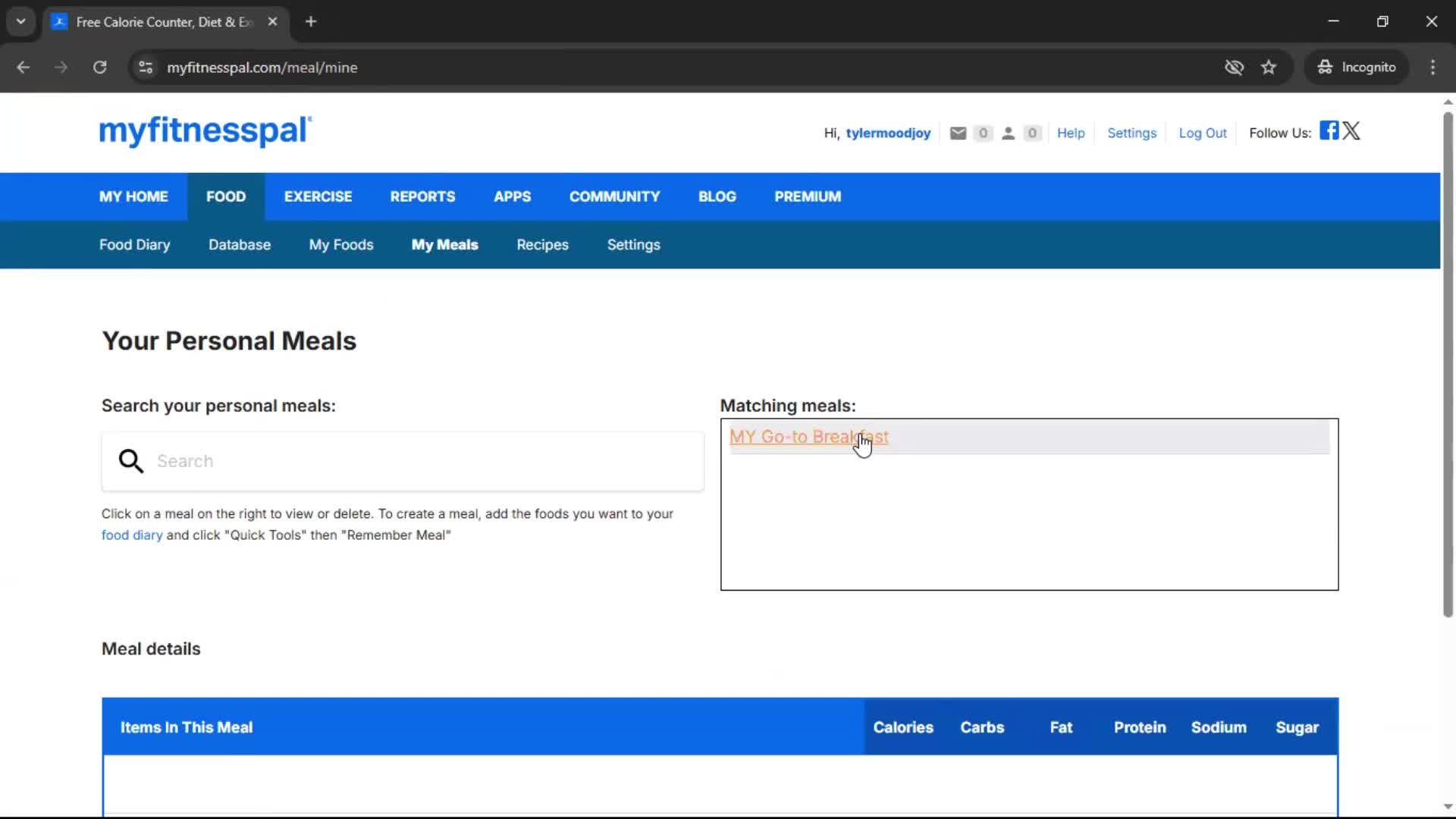Open the Recipes tab
The height and width of the screenshot is (819, 1456).
coord(542,245)
